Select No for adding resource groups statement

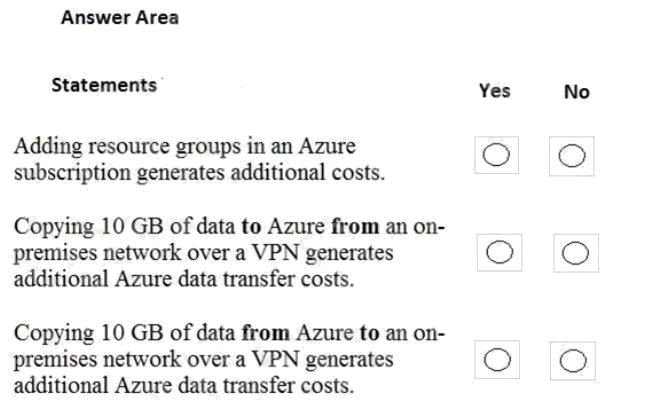573,157
